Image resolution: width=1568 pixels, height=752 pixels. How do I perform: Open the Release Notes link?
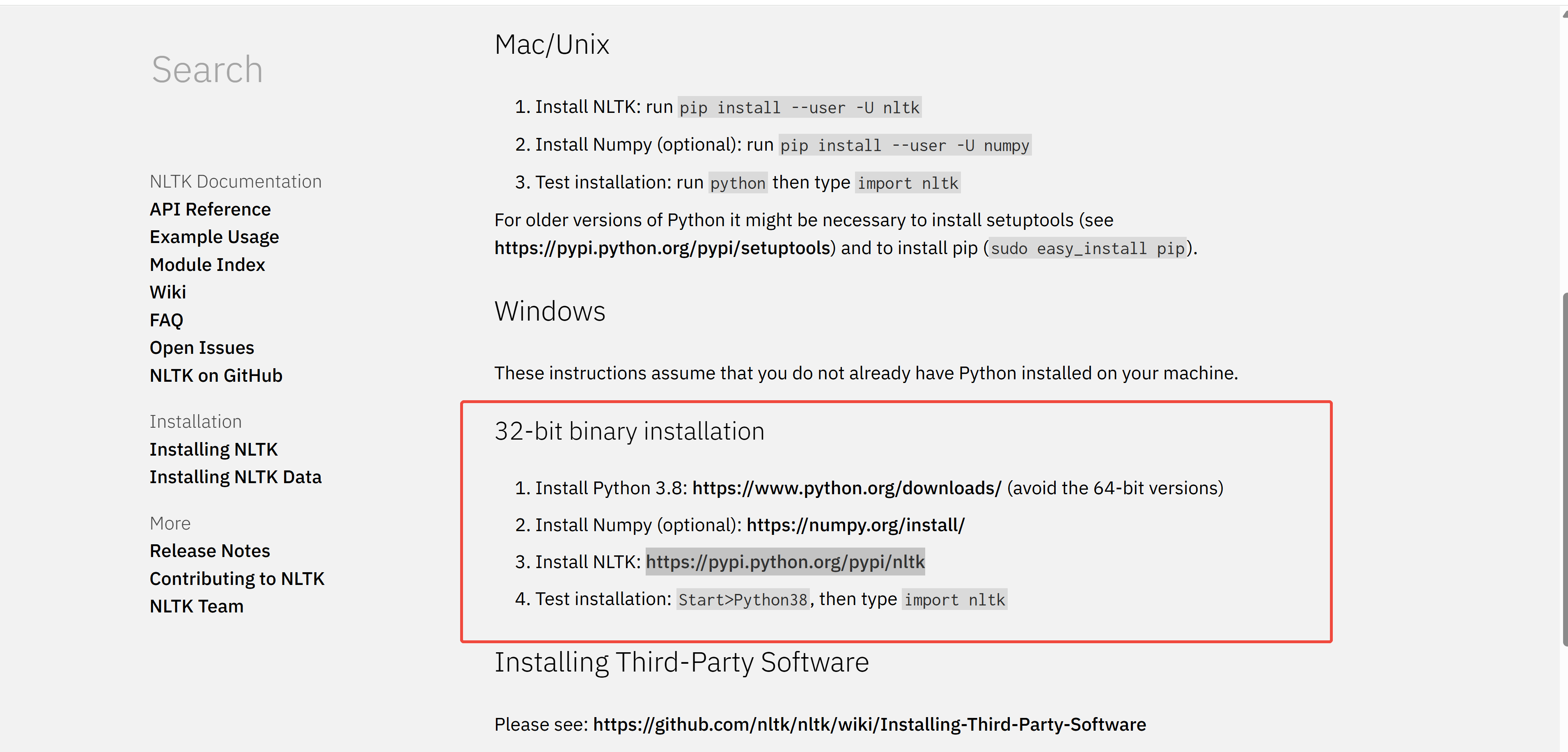210,551
